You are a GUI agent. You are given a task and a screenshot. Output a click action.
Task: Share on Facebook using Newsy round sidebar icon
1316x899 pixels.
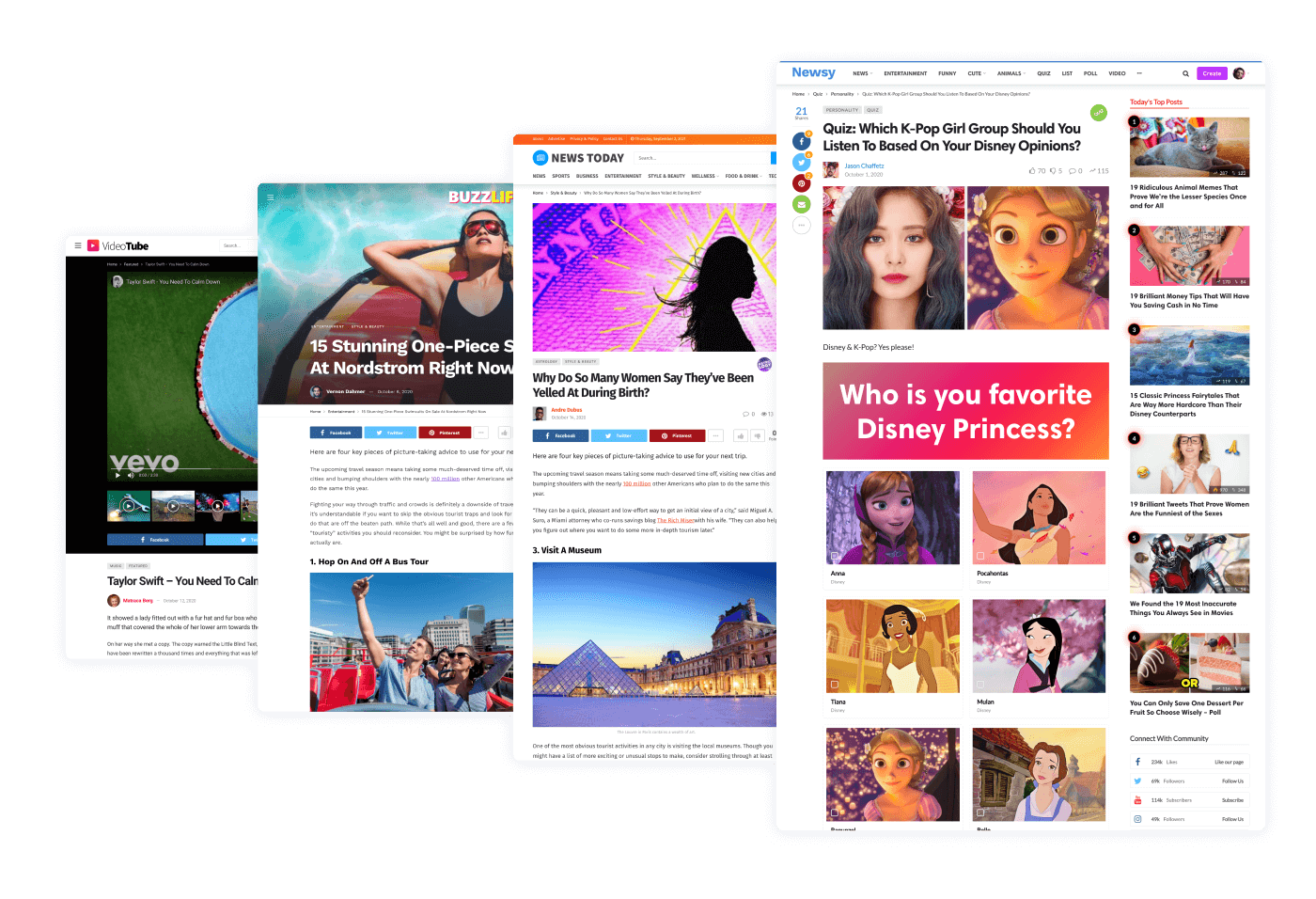pyautogui.click(x=801, y=142)
